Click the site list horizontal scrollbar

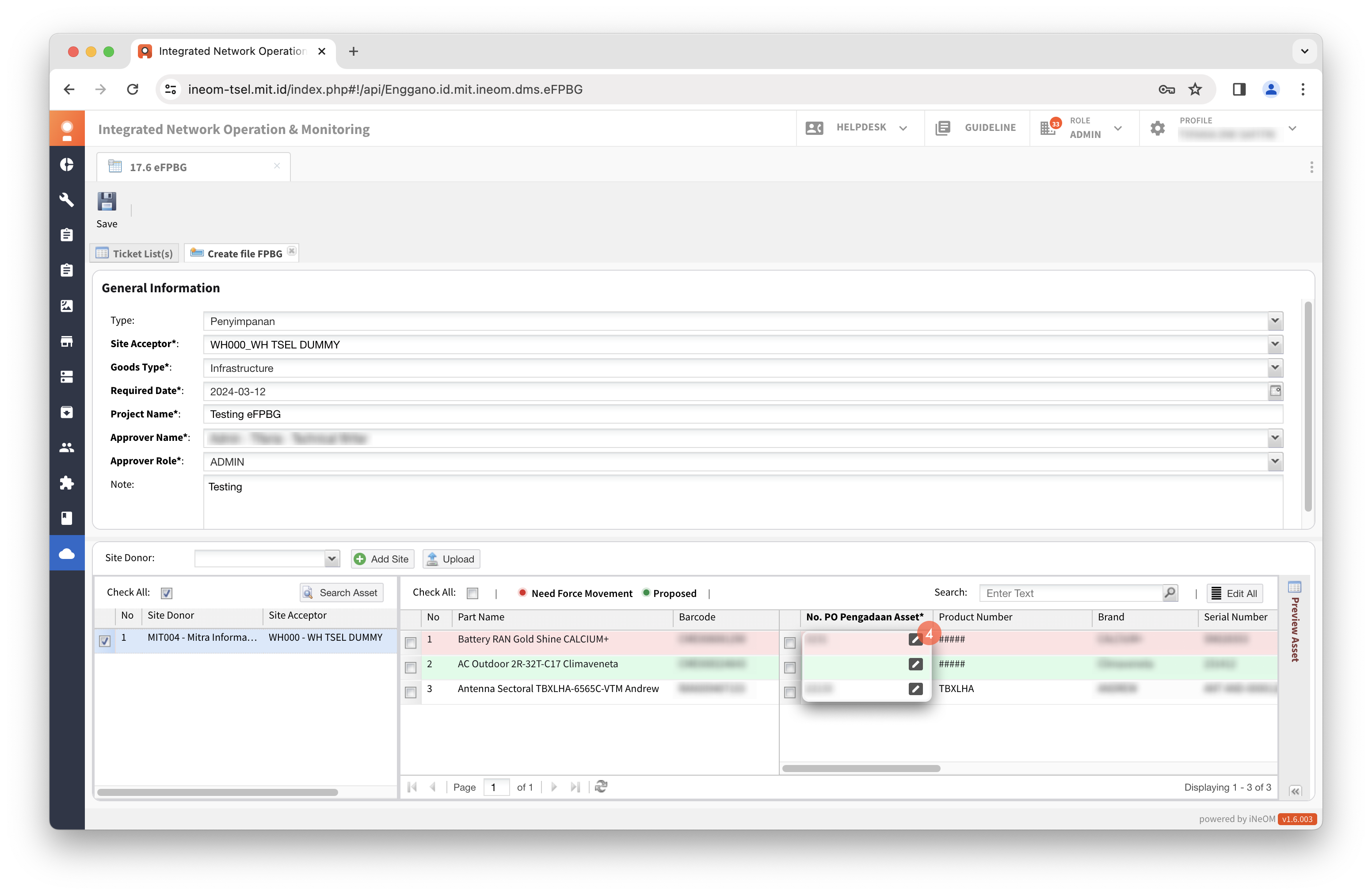tap(218, 792)
